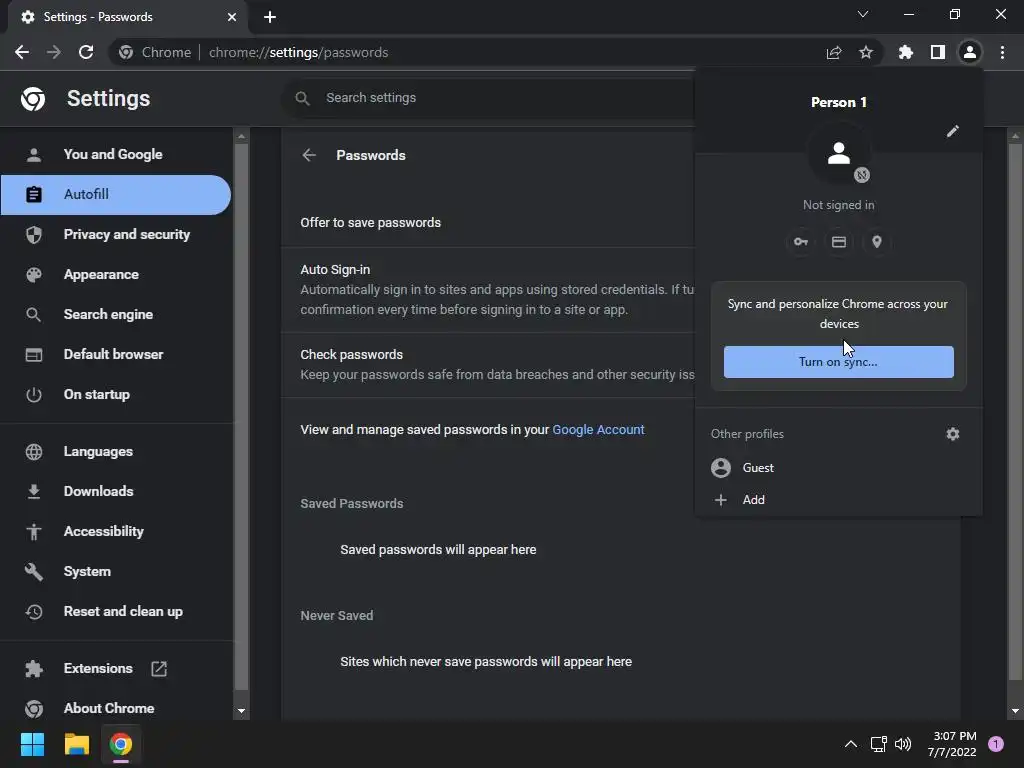
Task: Open network status tray icon
Action: (x=878, y=744)
